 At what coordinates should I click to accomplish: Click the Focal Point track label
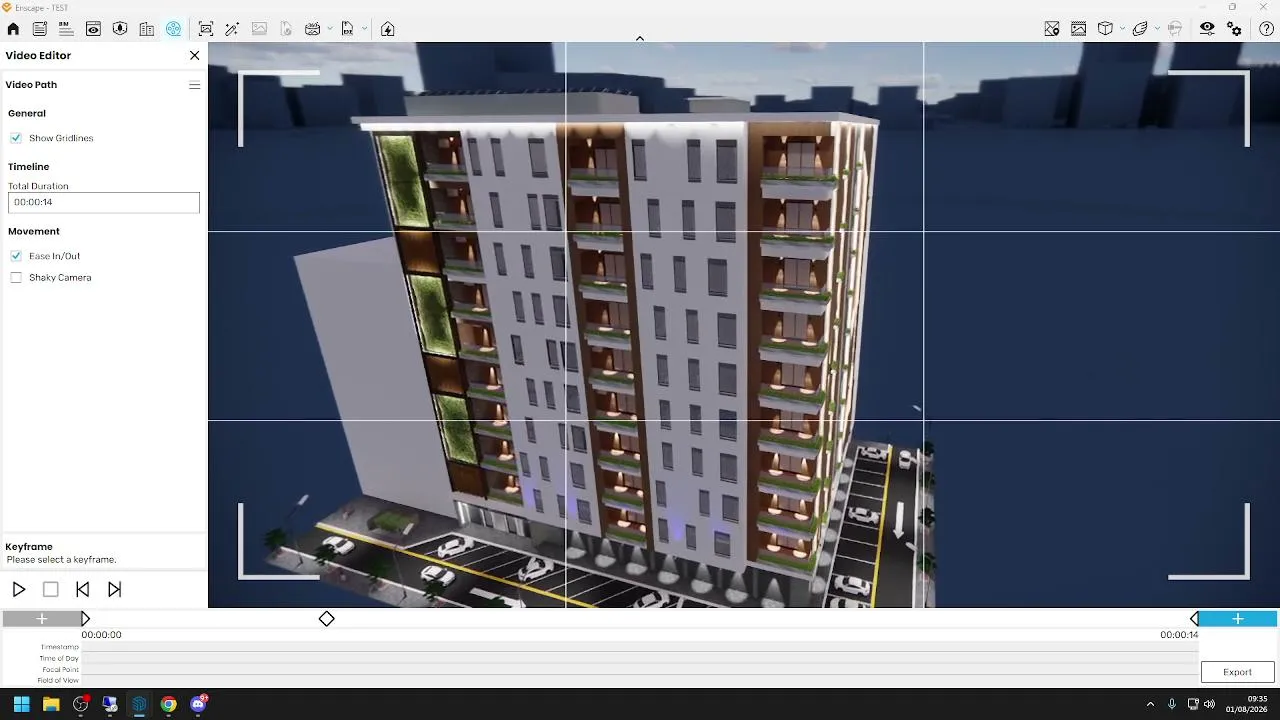pos(61,670)
